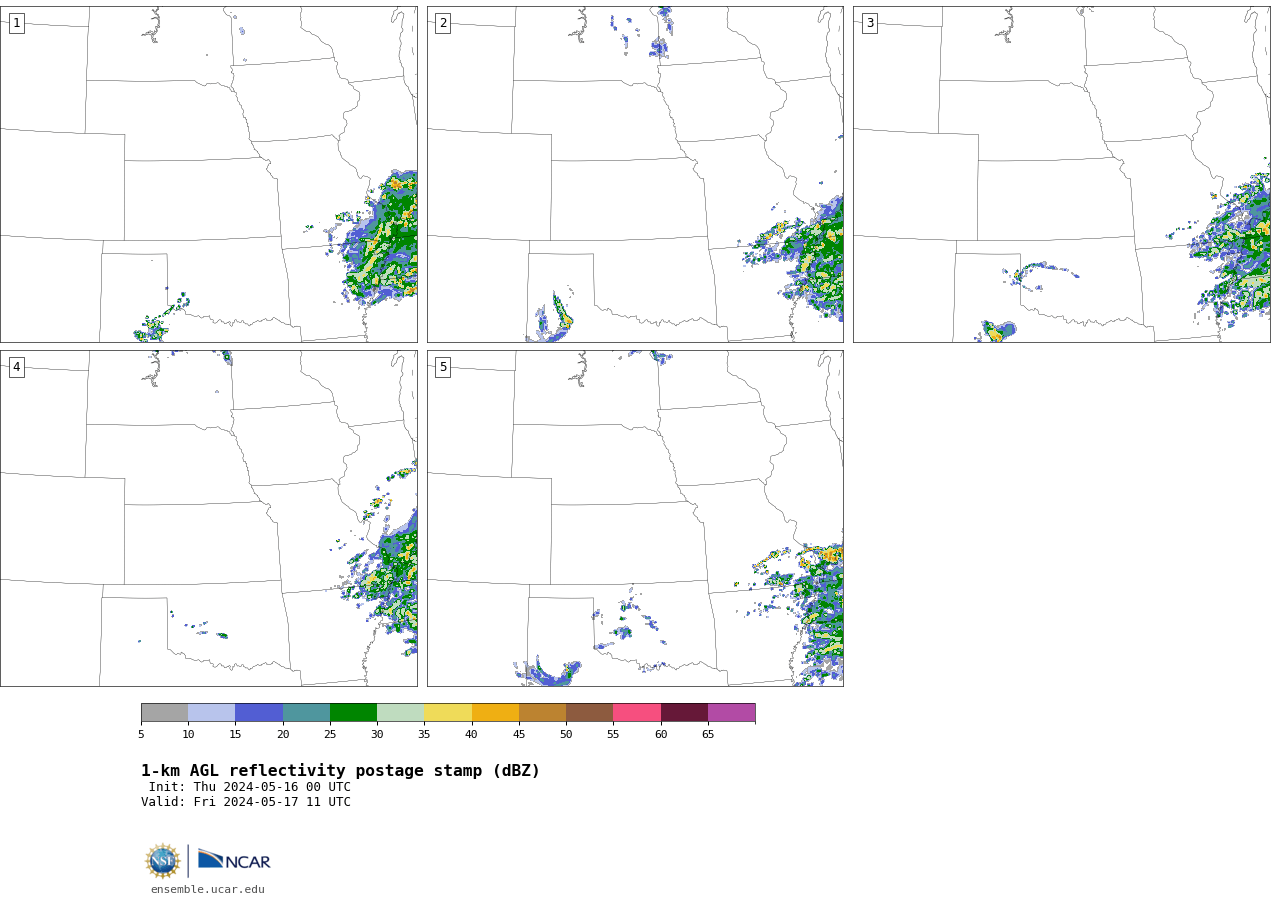Click the dark green 25-30 dBZ swatch

(x=353, y=712)
